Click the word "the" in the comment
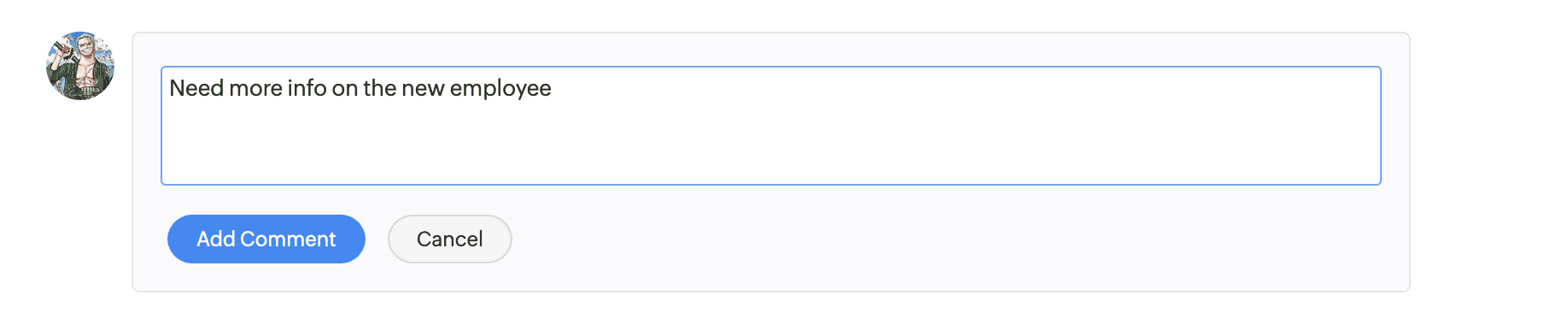 point(380,88)
